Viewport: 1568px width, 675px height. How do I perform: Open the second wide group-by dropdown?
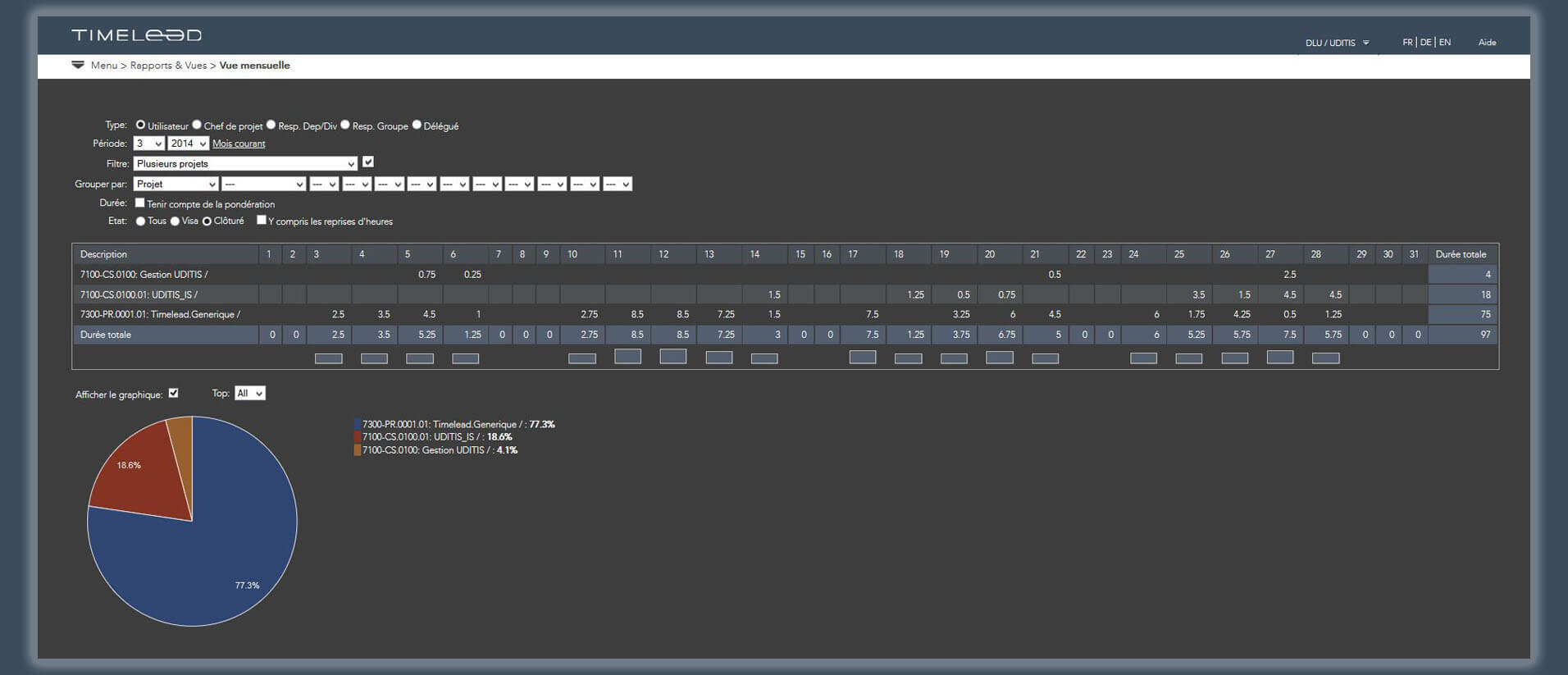[263, 185]
